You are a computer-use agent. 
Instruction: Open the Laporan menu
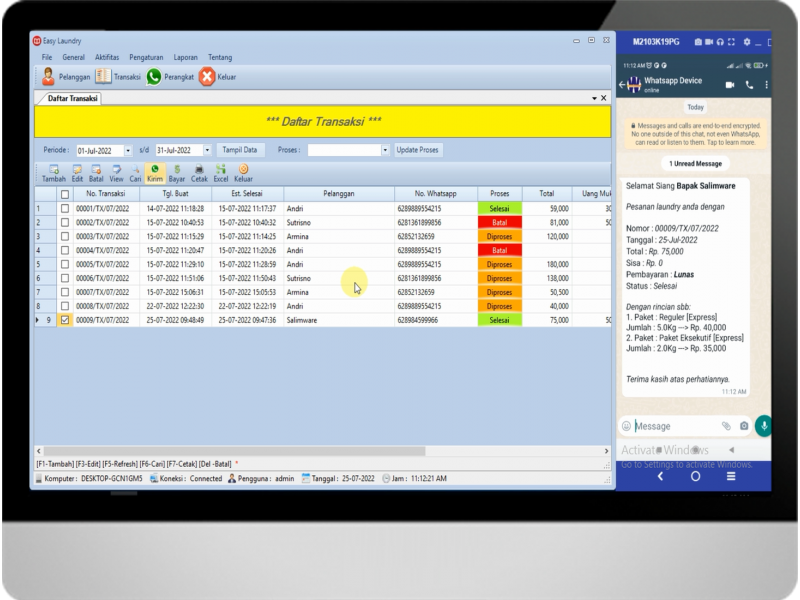[x=185, y=57]
